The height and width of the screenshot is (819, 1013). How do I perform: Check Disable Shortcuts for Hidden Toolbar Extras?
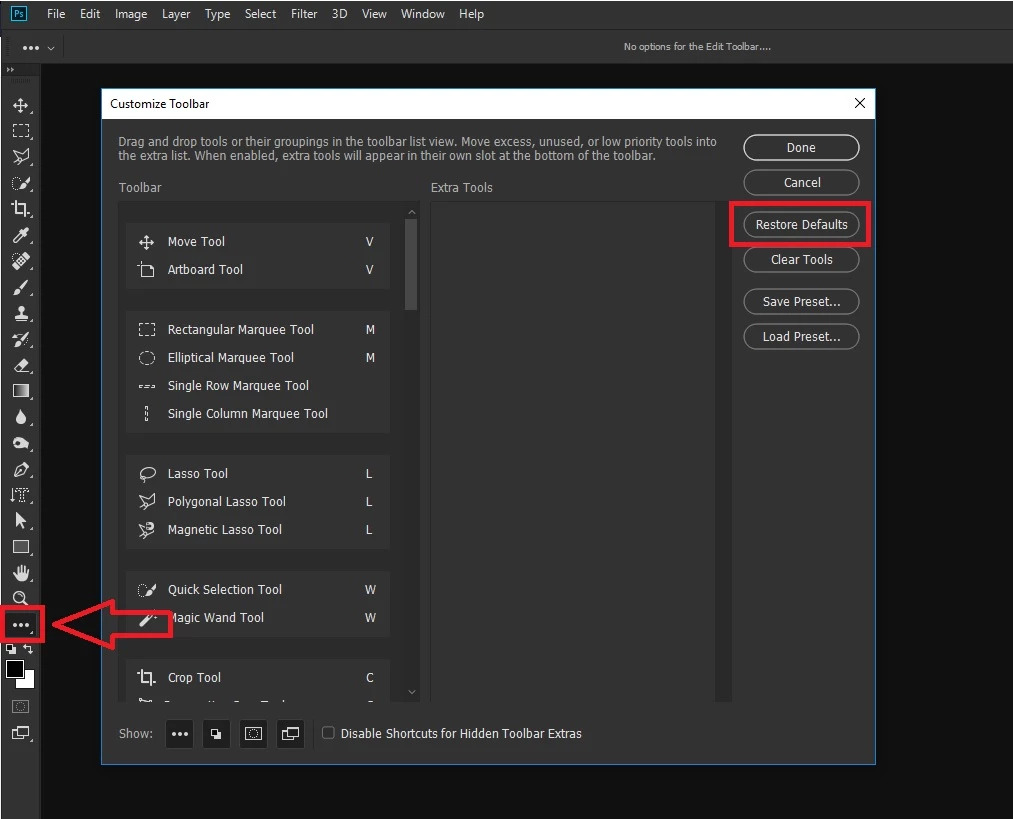pos(328,733)
